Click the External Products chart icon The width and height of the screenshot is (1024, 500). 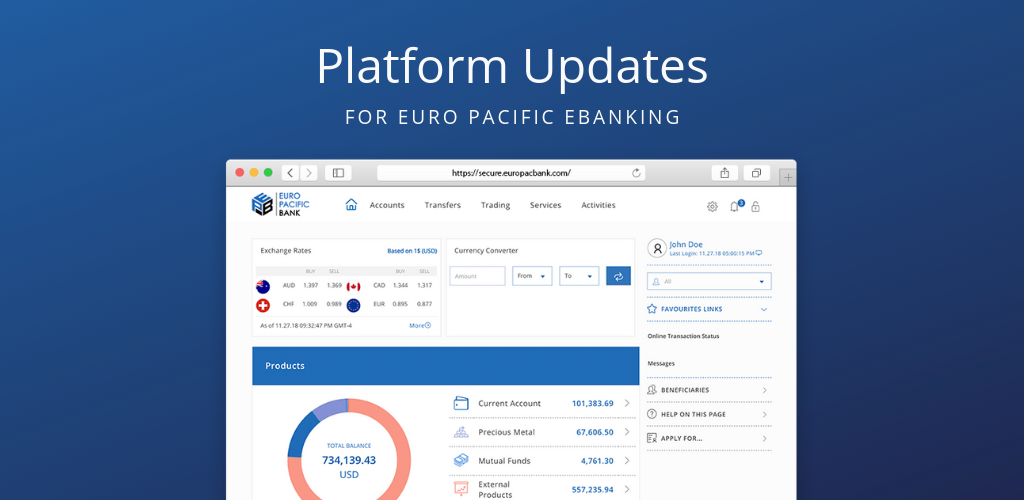click(x=461, y=489)
